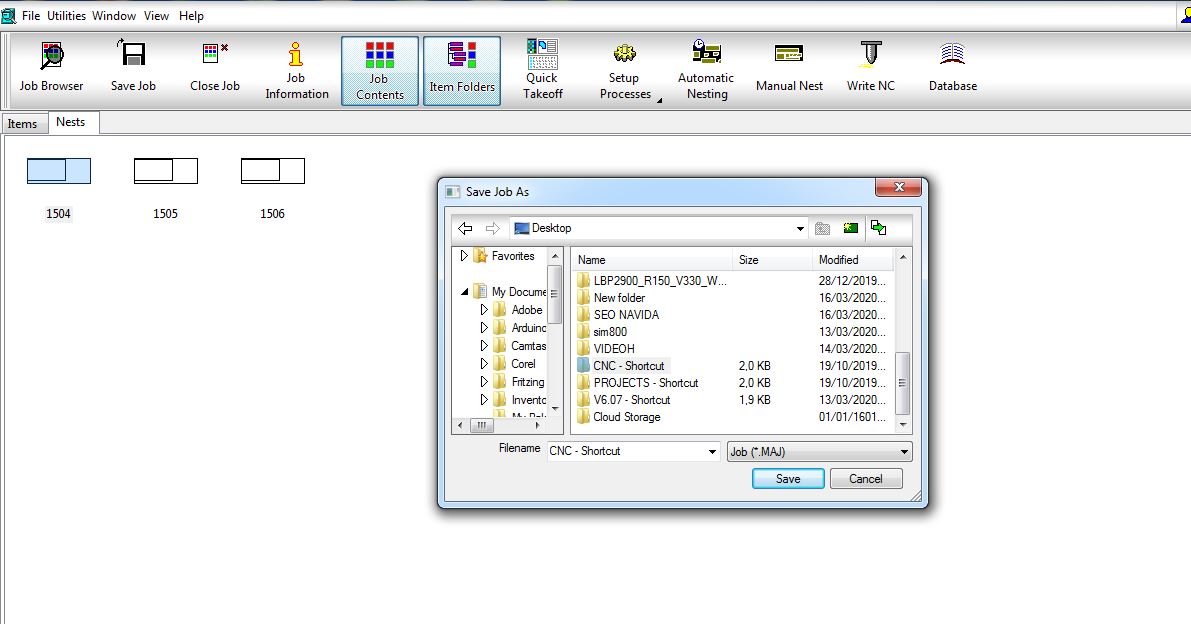Expand the Favorites tree node
This screenshot has height=624, width=1191.
[x=464, y=256]
